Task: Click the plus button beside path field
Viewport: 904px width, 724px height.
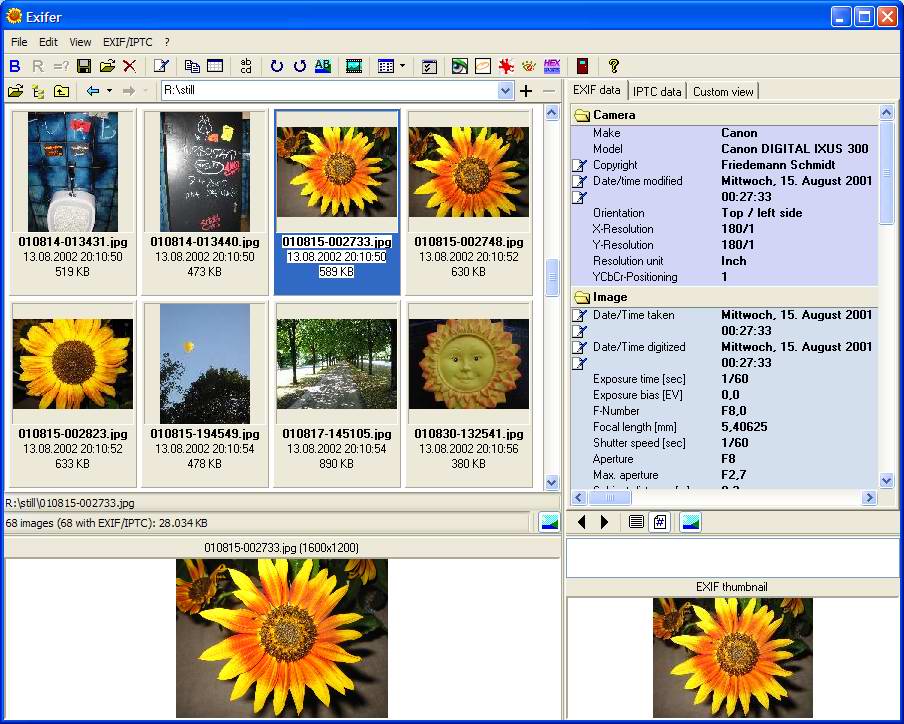Action: [526, 91]
